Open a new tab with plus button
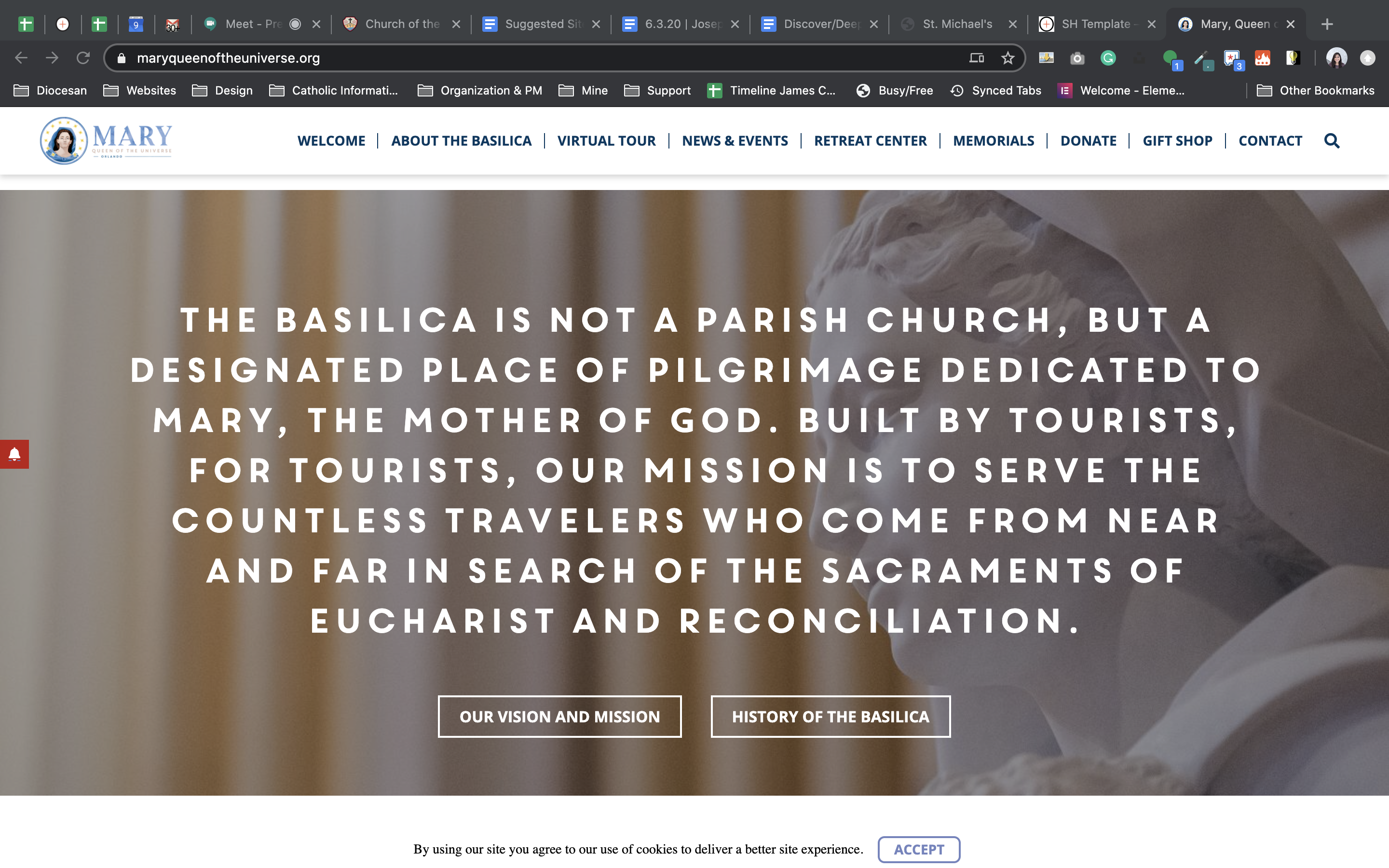 [x=1326, y=24]
